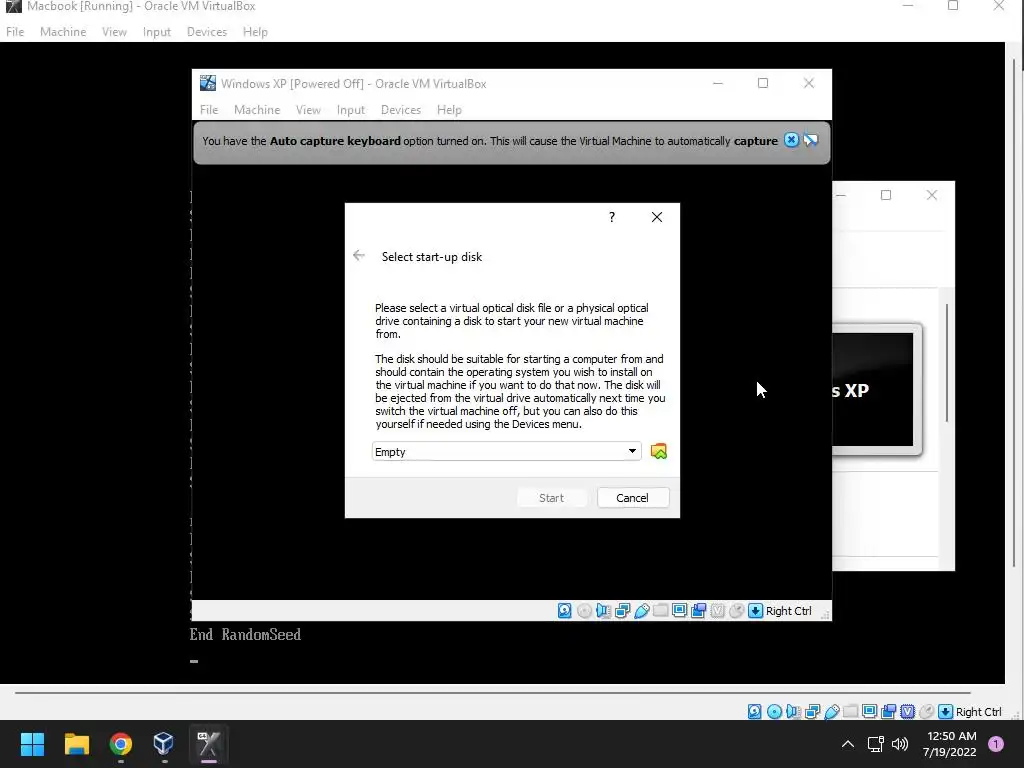The height and width of the screenshot is (768, 1024).
Task: Click the Windows XP preview thumbnail behind
Action: coord(876,389)
